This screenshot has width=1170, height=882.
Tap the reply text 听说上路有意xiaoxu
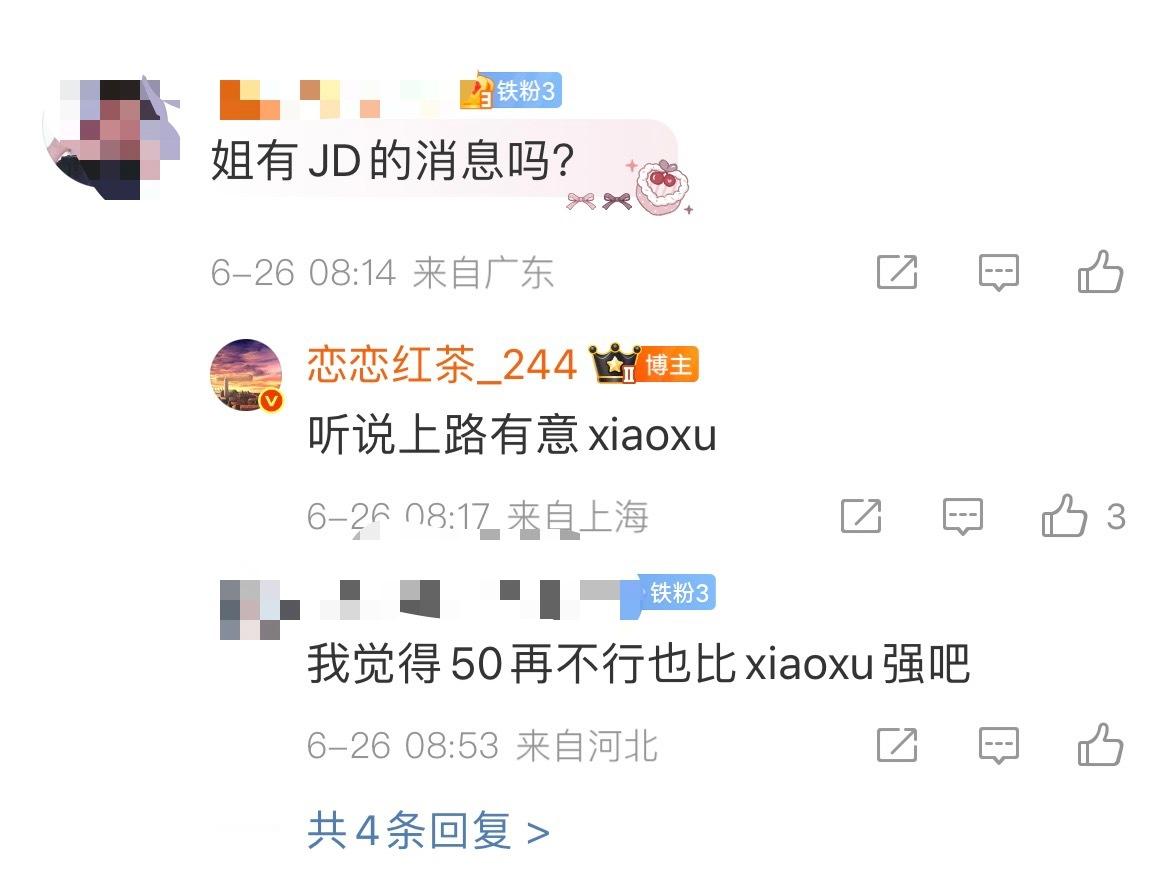pyautogui.click(x=512, y=434)
